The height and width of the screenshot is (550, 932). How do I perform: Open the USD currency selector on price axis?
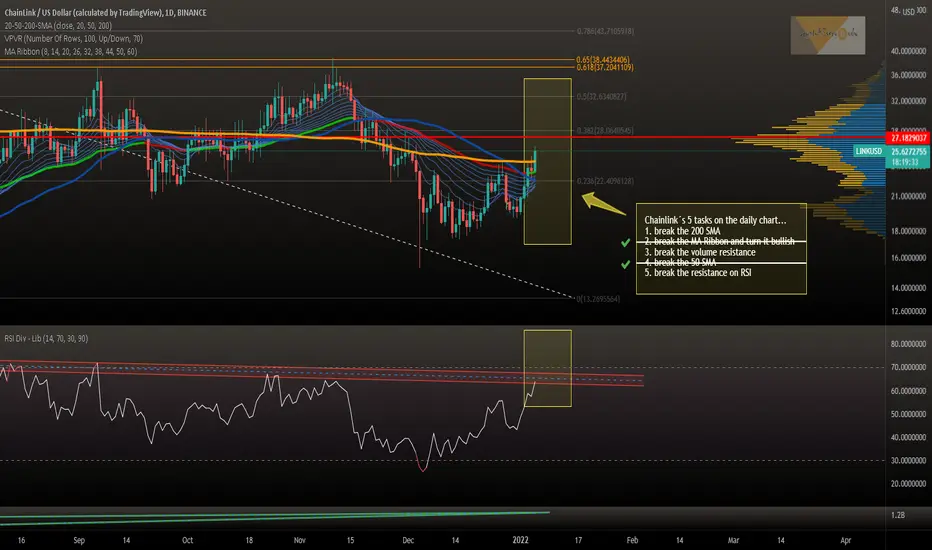tap(909, 12)
